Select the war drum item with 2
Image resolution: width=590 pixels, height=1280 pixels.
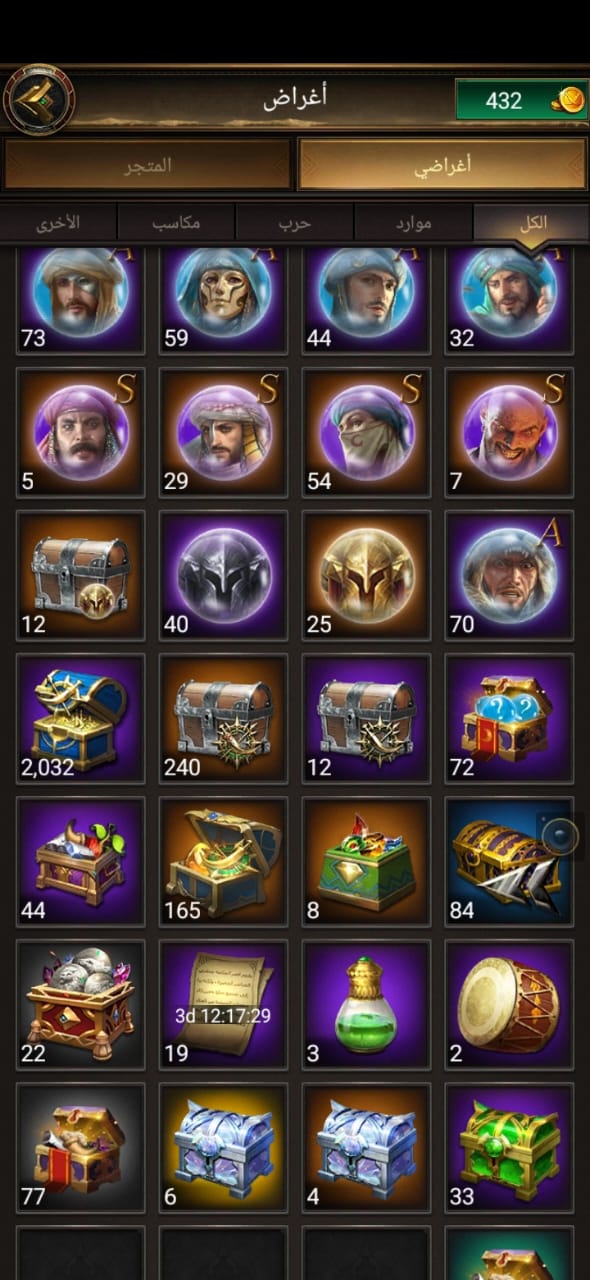pyautogui.click(x=510, y=1005)
